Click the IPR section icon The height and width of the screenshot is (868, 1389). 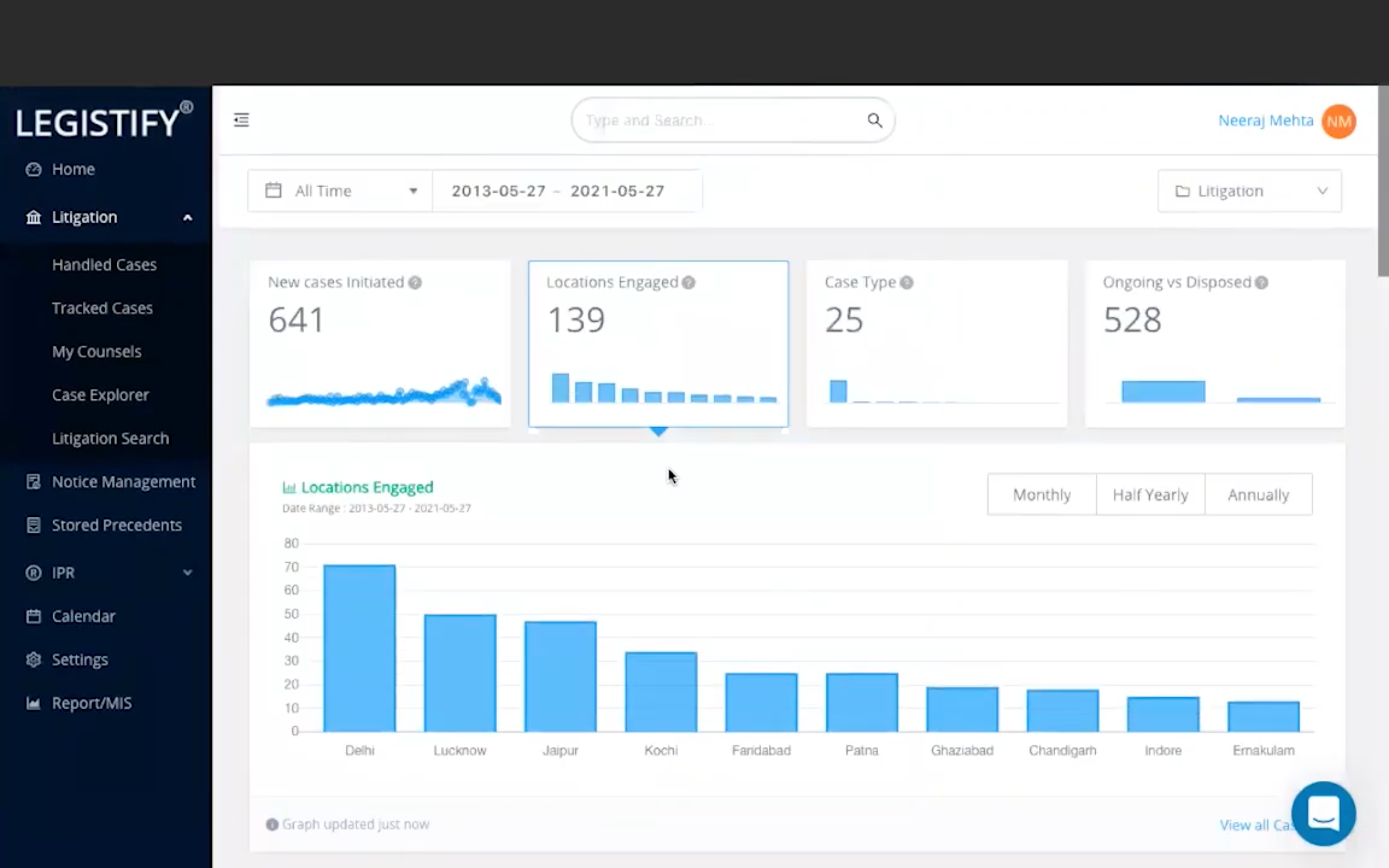click(x=33, y=572)
